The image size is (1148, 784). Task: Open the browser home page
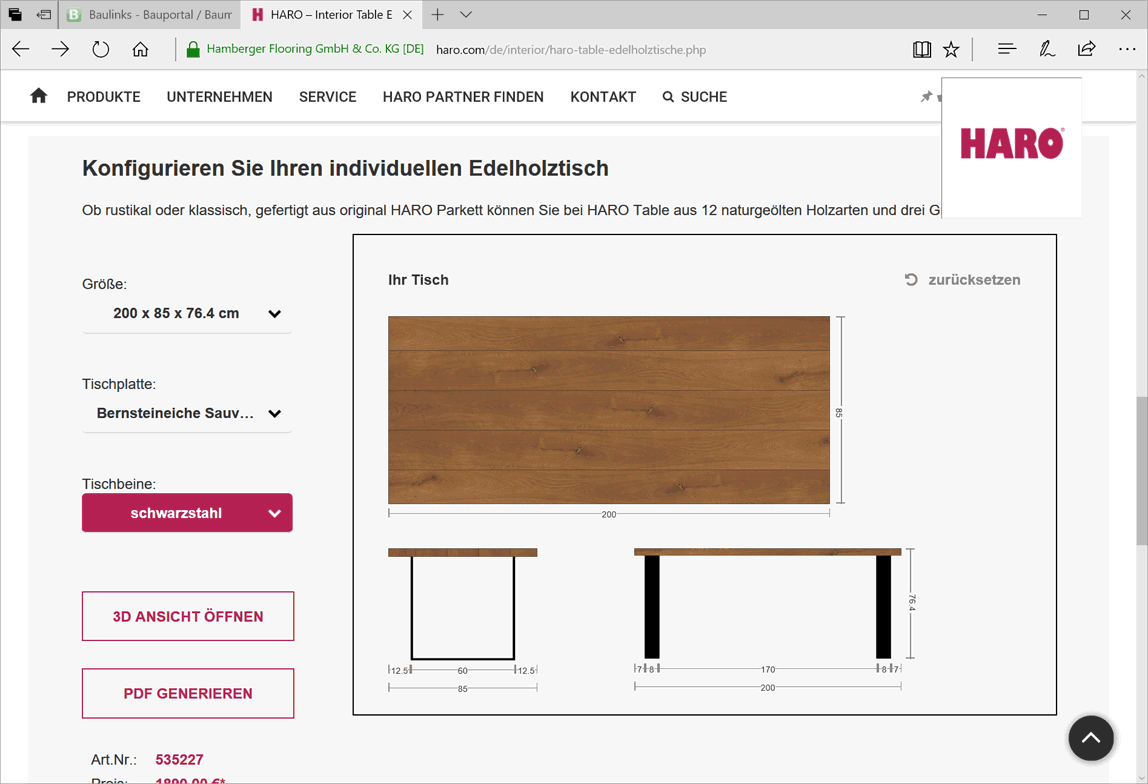[x=140, y=49]
